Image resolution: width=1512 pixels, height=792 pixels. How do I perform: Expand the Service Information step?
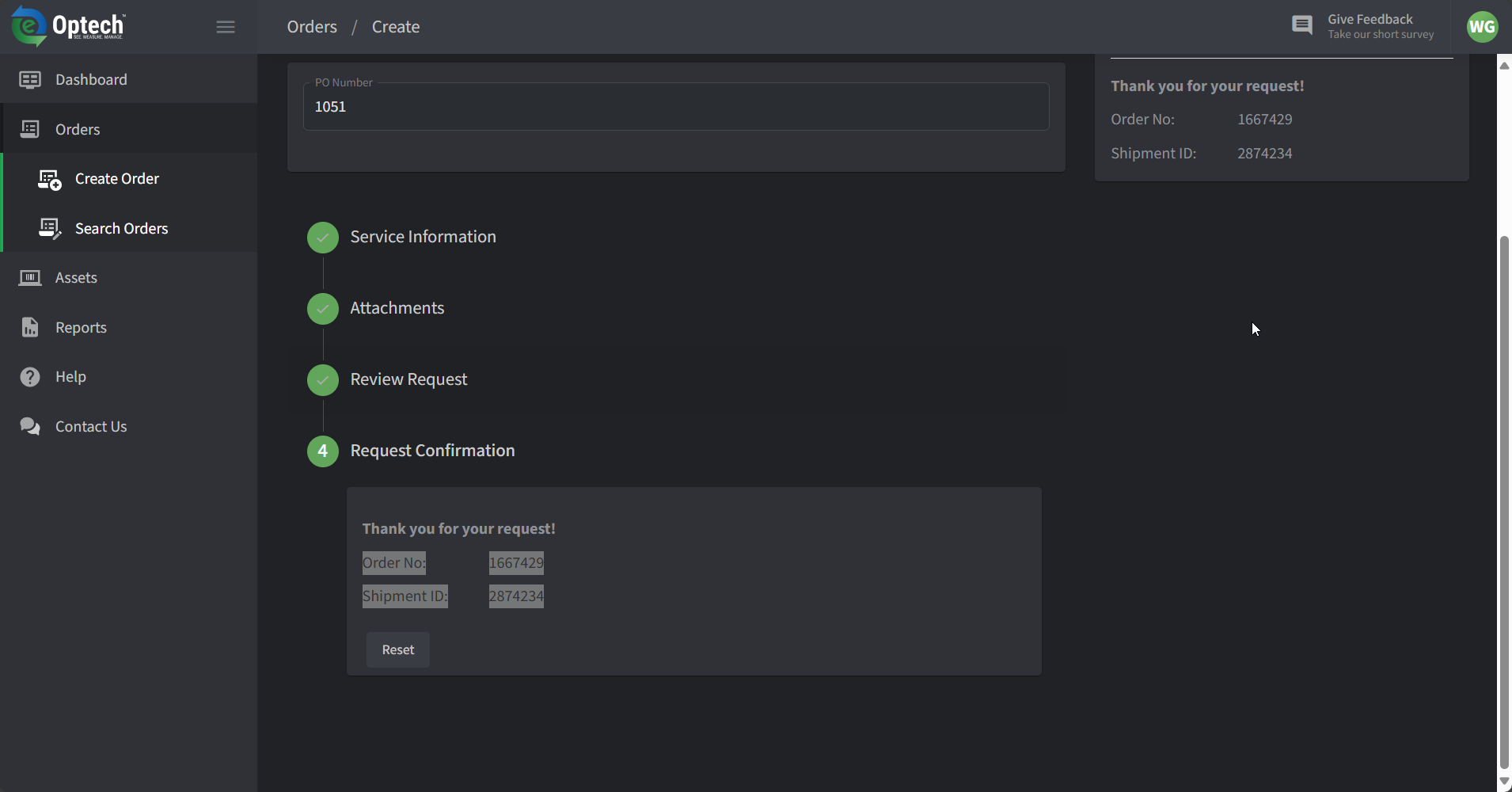coord(423,237)
